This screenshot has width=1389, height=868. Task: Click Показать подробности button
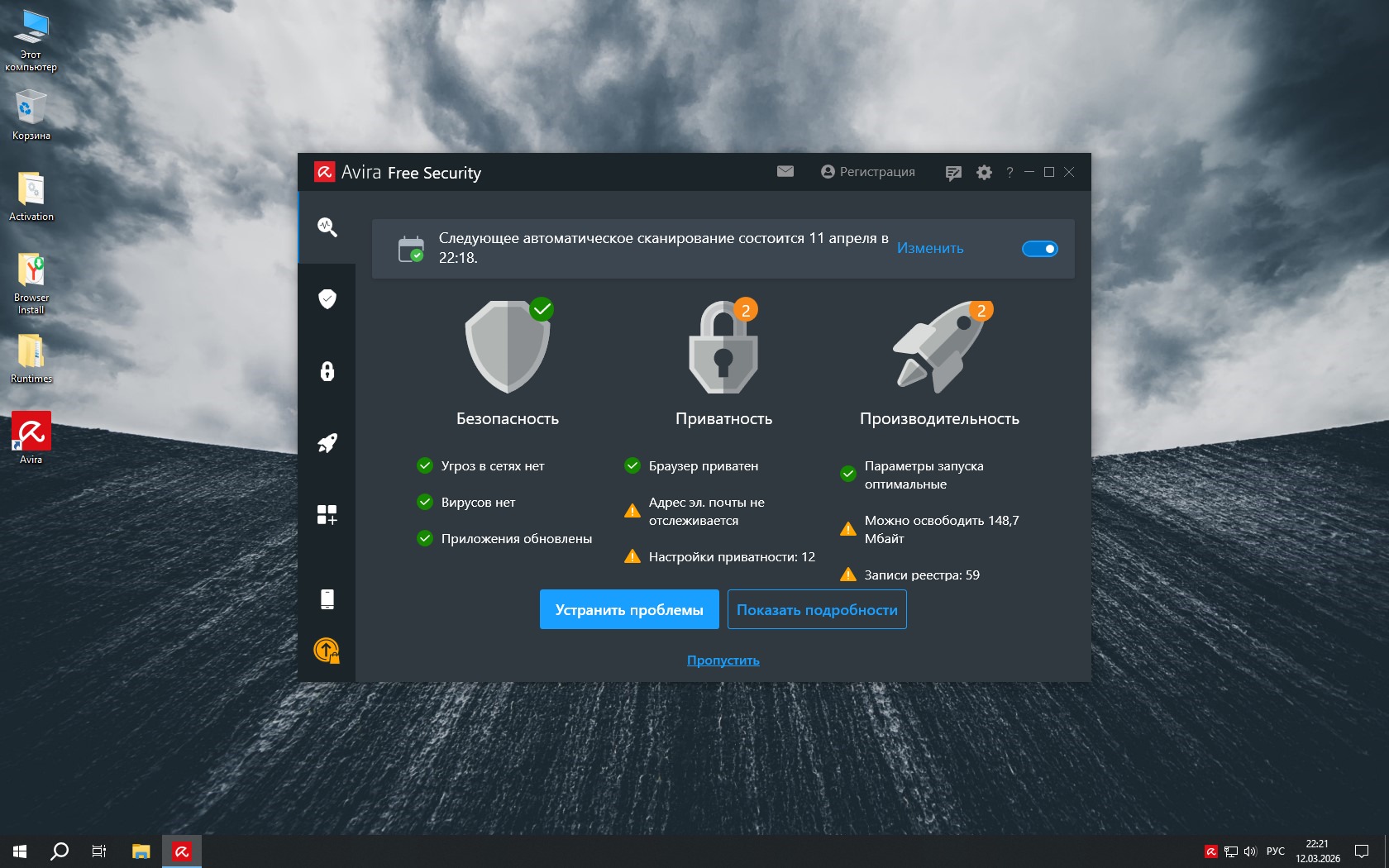point(817,610)
